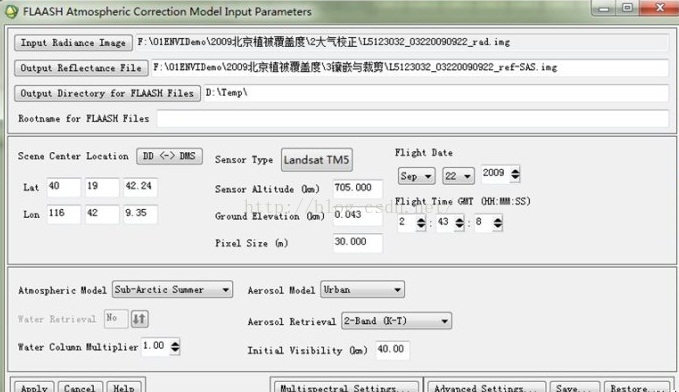Screen dimensions: 679x392
Task: Select the Lat degrees field showing 40
Action: (x=64, y=187)
